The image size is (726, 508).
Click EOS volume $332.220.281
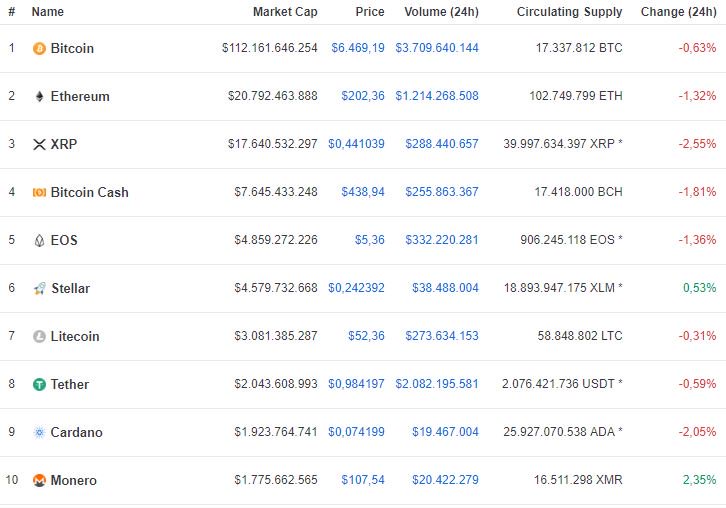[442, 240]
